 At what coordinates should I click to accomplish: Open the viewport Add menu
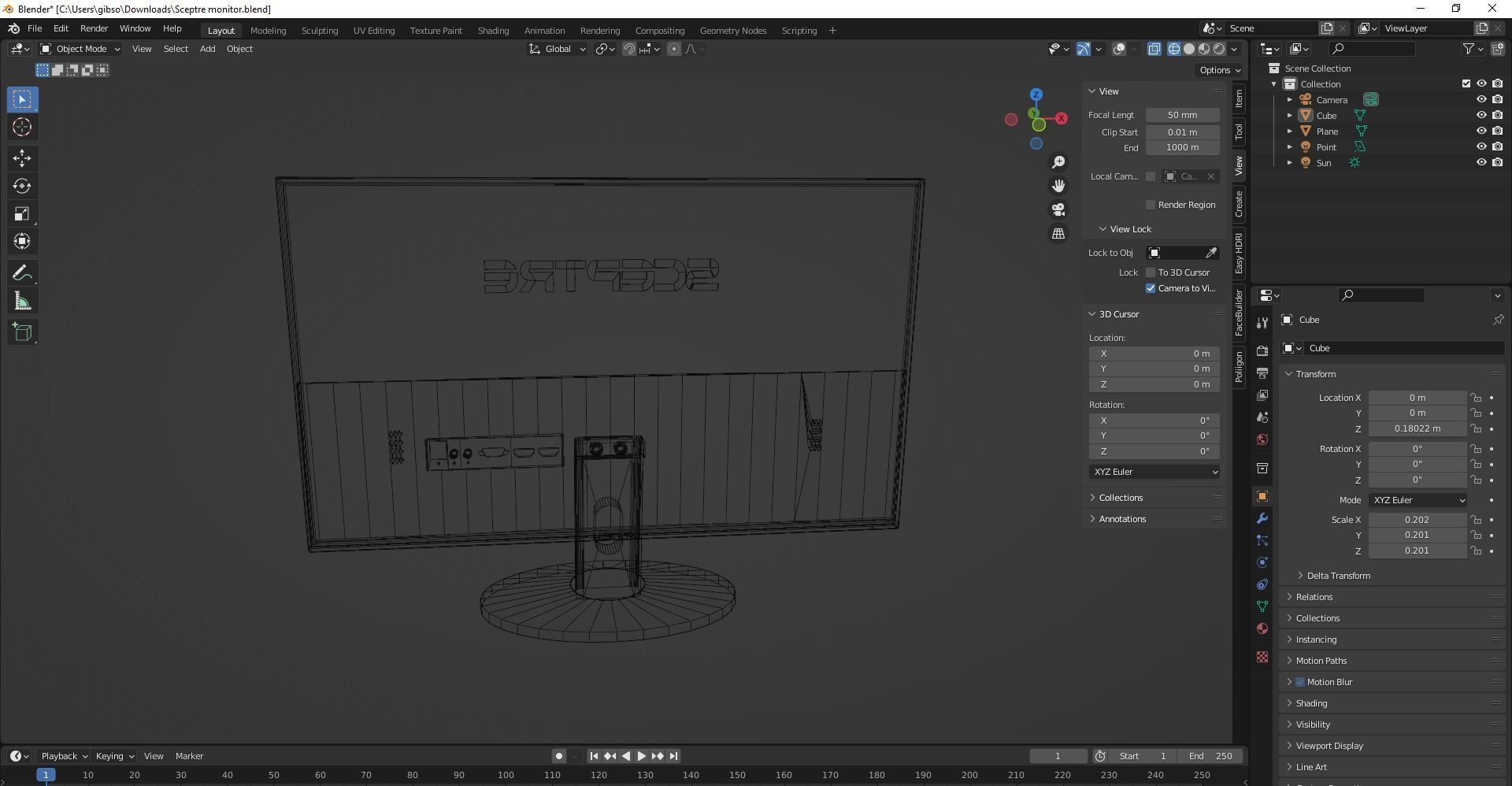pos(207,49)
